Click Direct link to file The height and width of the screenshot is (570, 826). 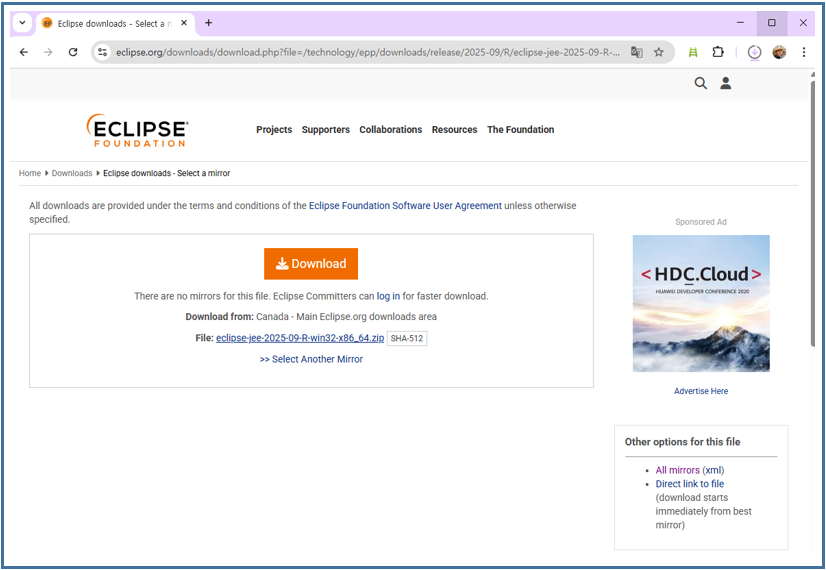(x=690, y=484)
